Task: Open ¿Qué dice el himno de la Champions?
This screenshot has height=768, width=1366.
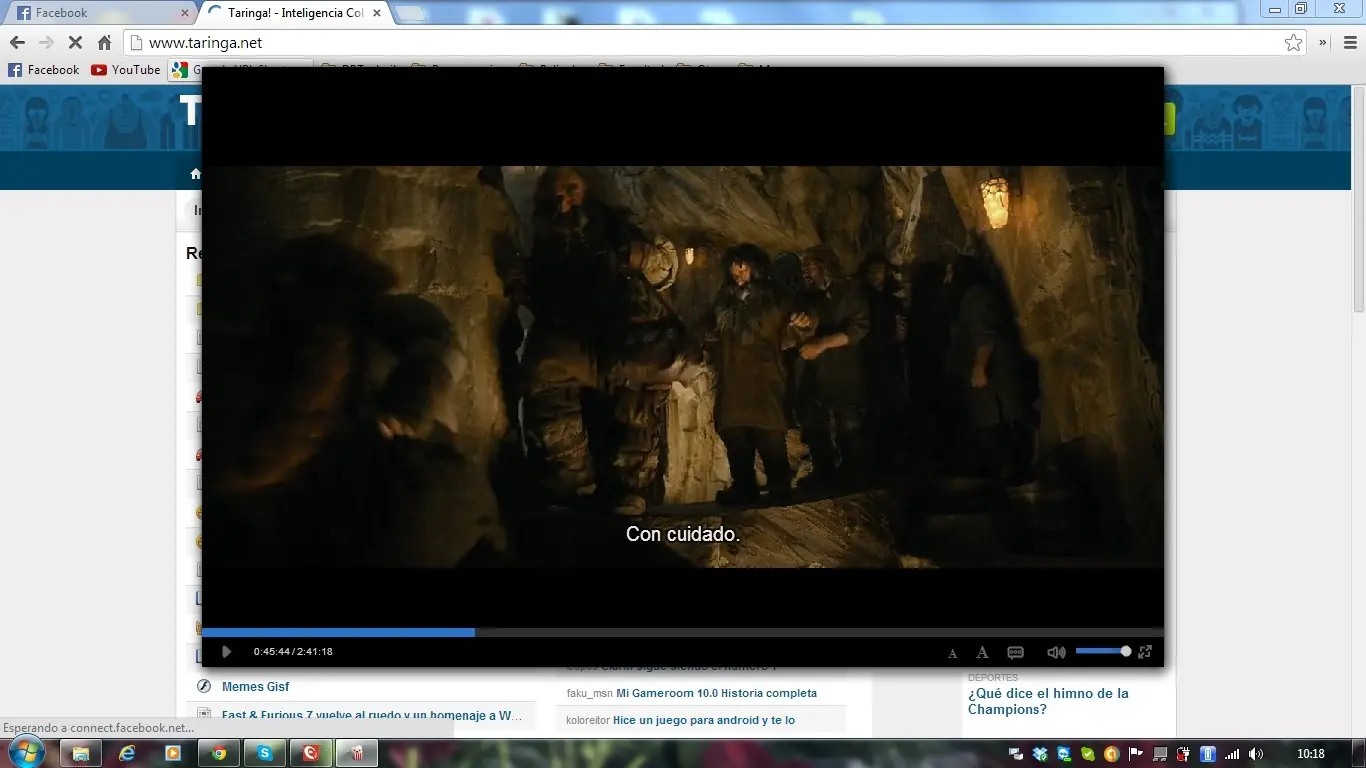Action: click(1048, 701)
